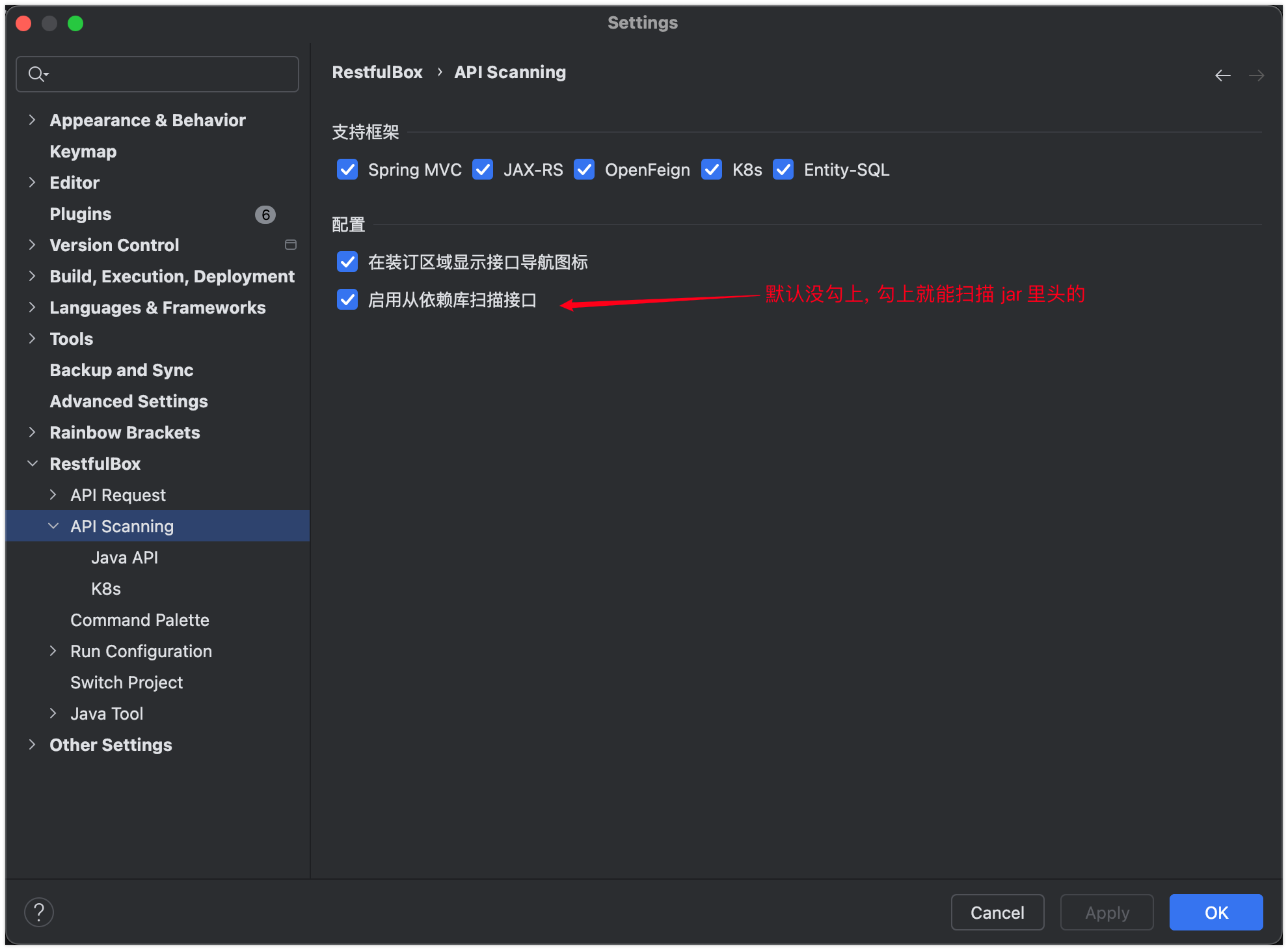Toggle the K8s framework checkbox
1288x950 pixels.
(712, 170)
